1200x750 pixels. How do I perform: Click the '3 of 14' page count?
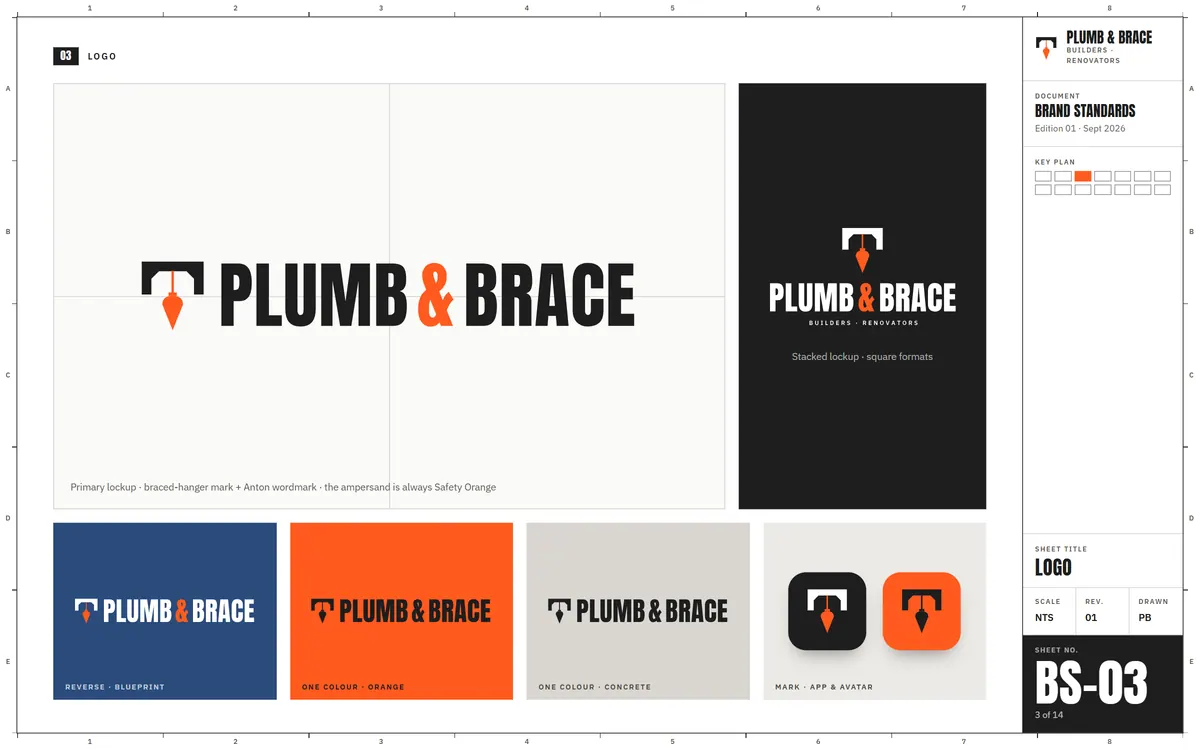click(x=1049, y=715)
